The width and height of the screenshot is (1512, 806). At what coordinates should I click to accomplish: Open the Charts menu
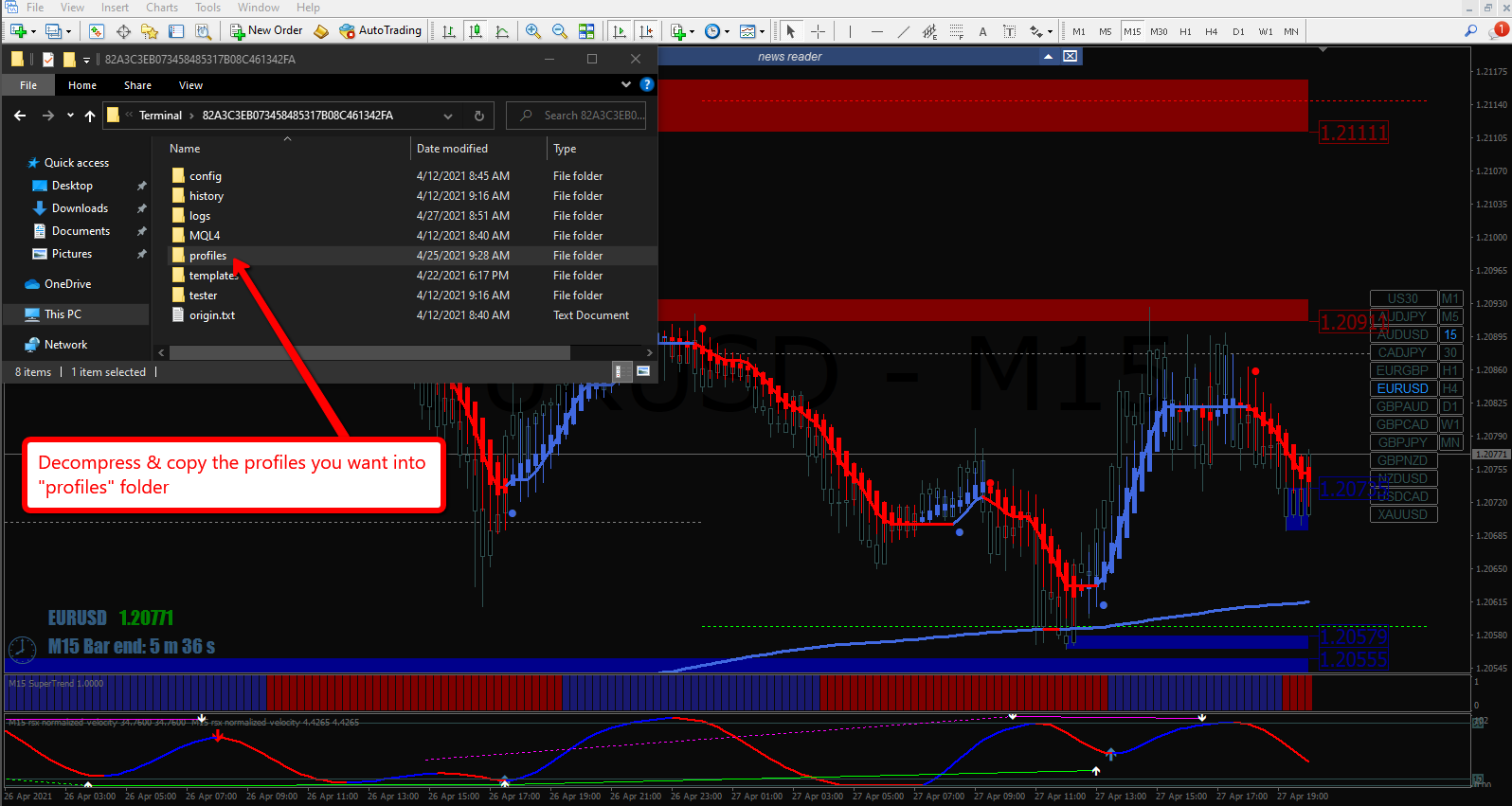pyautogui.click(x=162, y=8)
